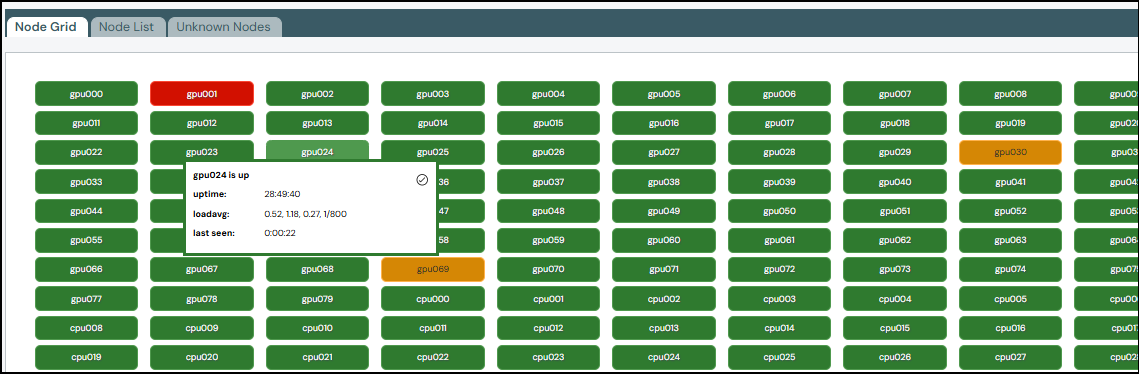Select node gpu004
Image resolution: width=1139 pixels, height=374 pixels.
coord(548,94)
